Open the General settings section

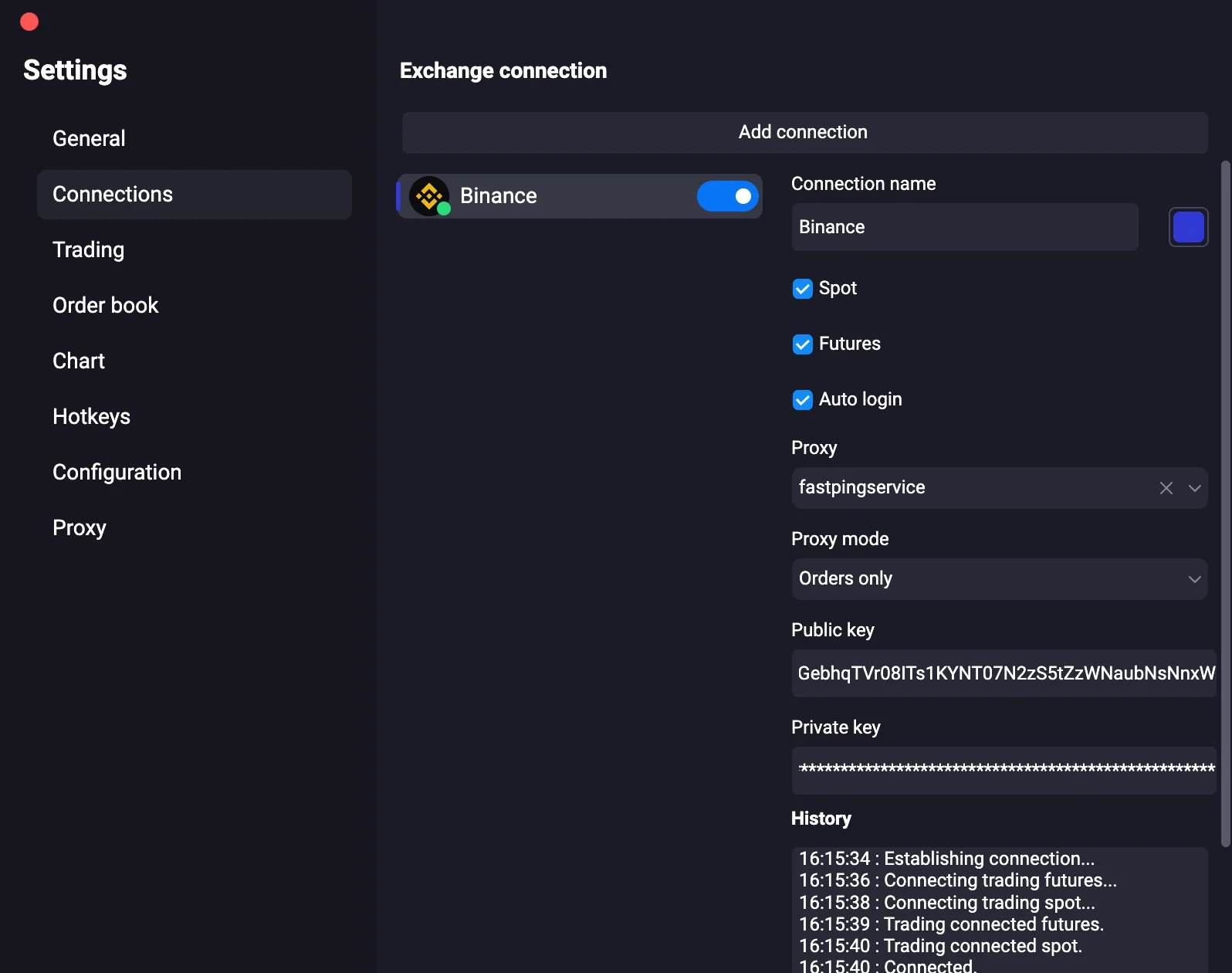tap(89, 139)
